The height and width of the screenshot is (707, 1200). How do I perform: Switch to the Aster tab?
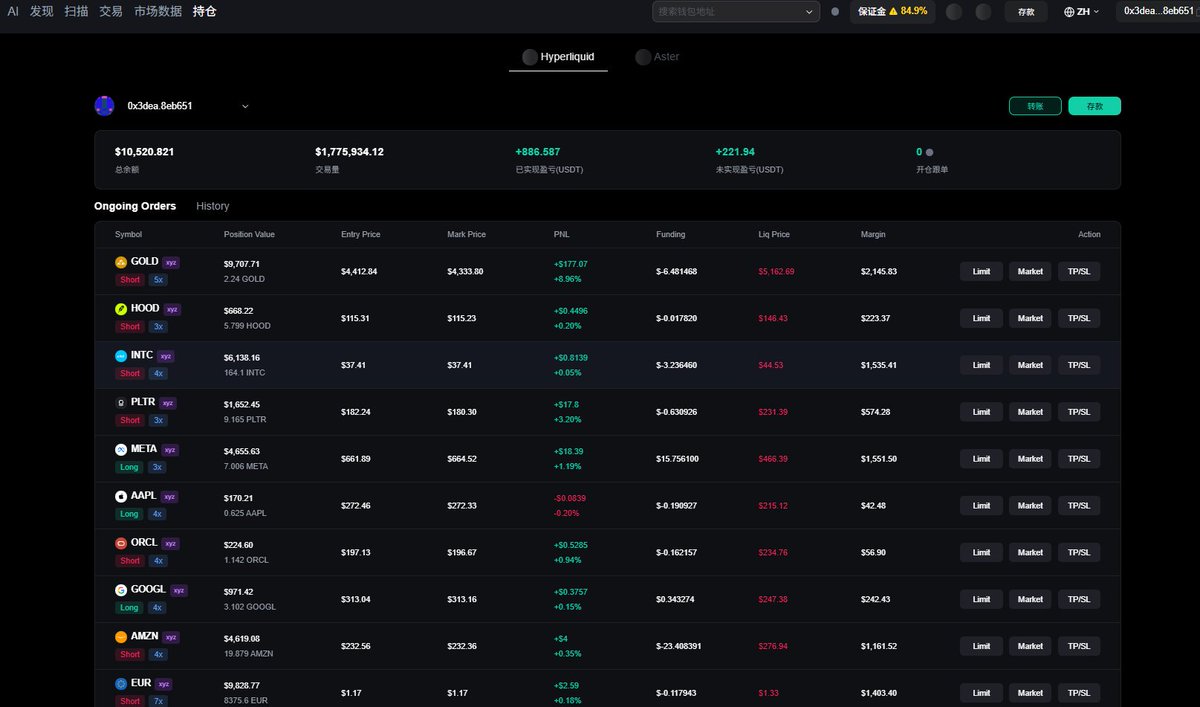click(657, 57)
